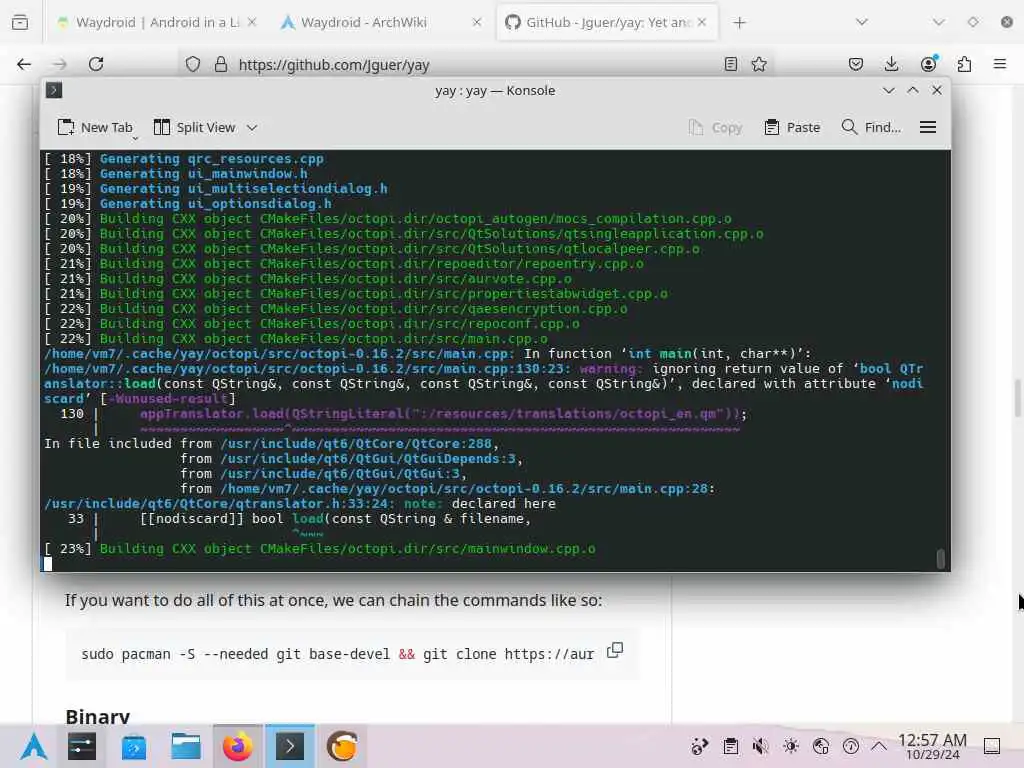
Task: Open Dolphin file manager from taskbar
Action: tap(185, 746)
